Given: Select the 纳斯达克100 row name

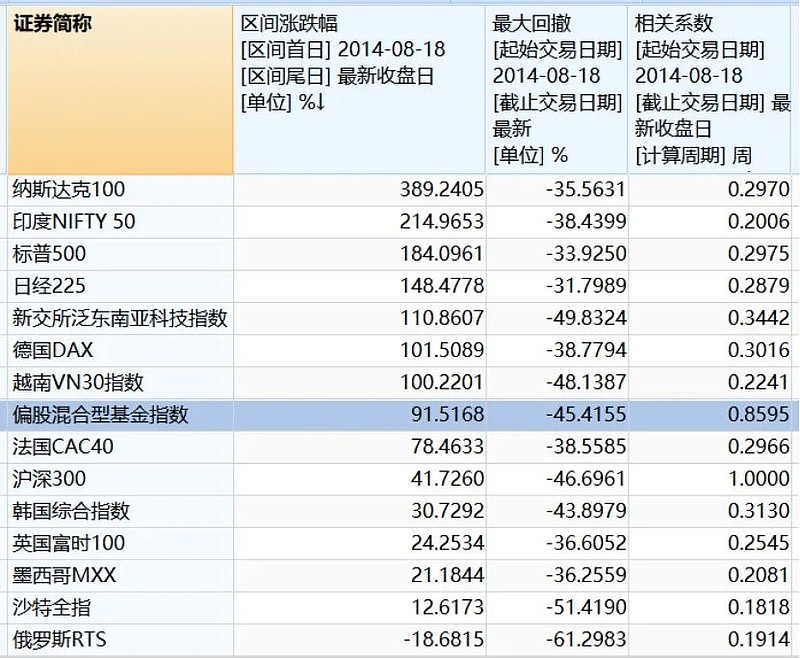Looking at the screenshot, I should (69, 190).
